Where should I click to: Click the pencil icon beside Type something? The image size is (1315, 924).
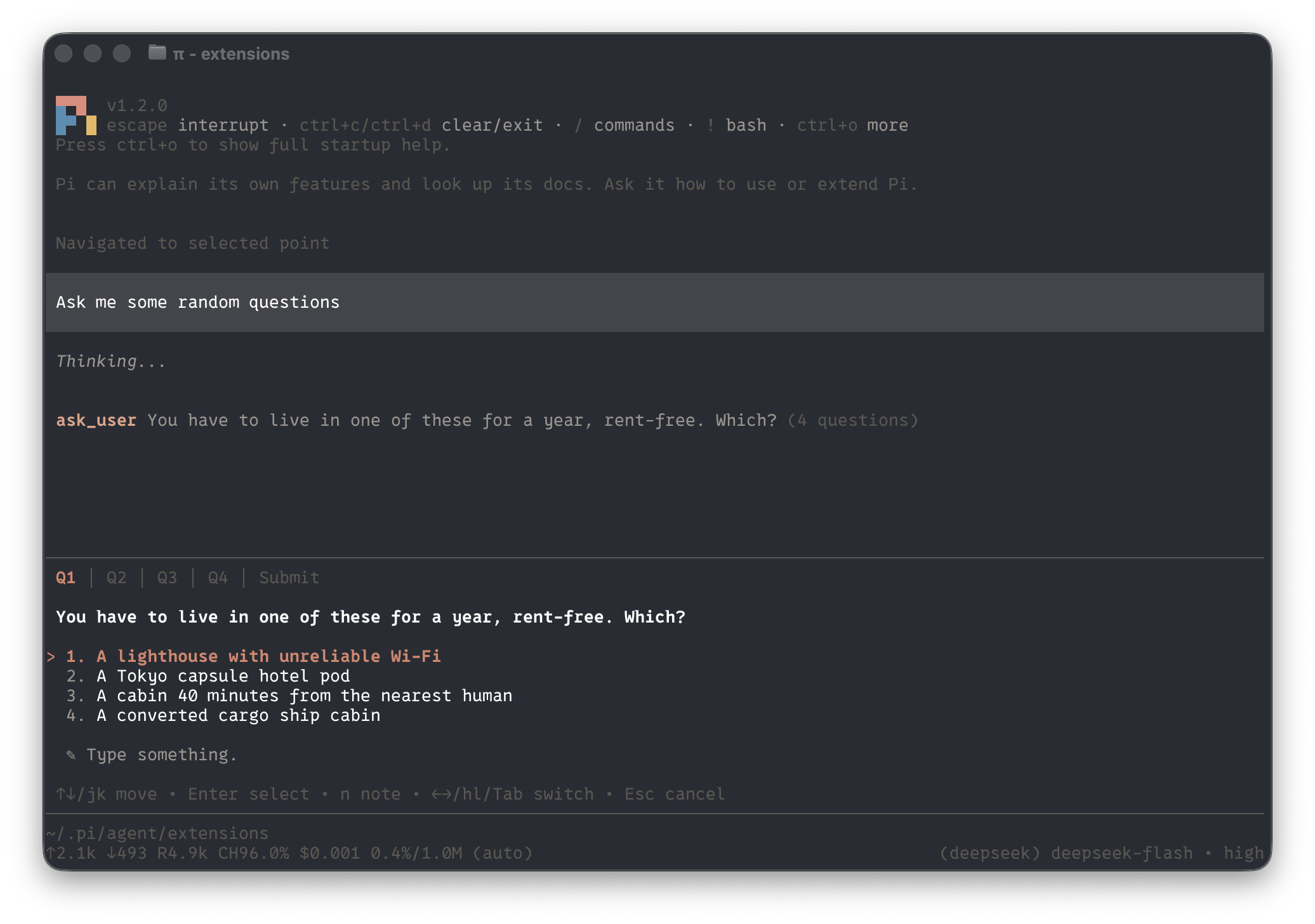(x=71, y=755)
